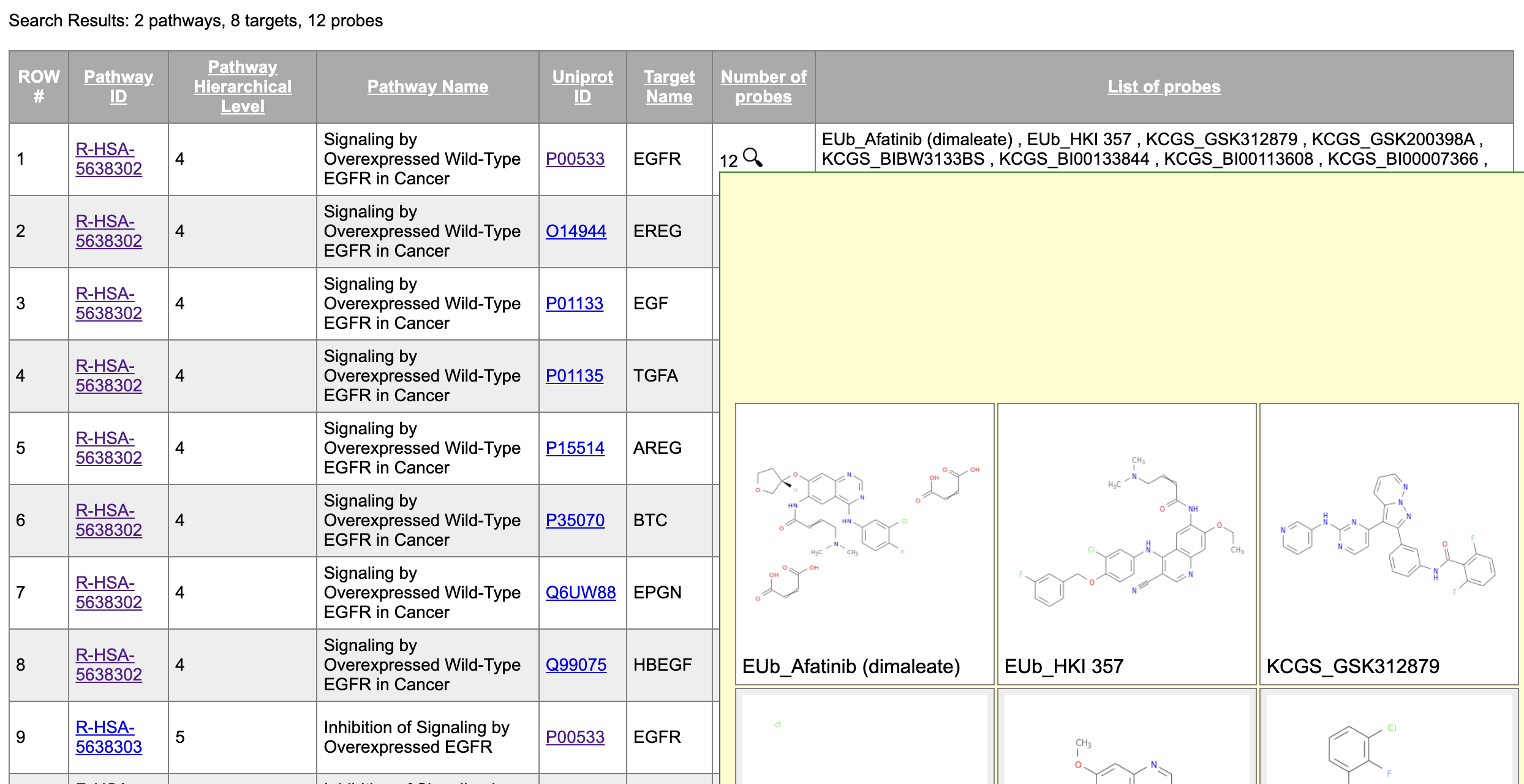Click the EREG target name cell

click(670, 231)
